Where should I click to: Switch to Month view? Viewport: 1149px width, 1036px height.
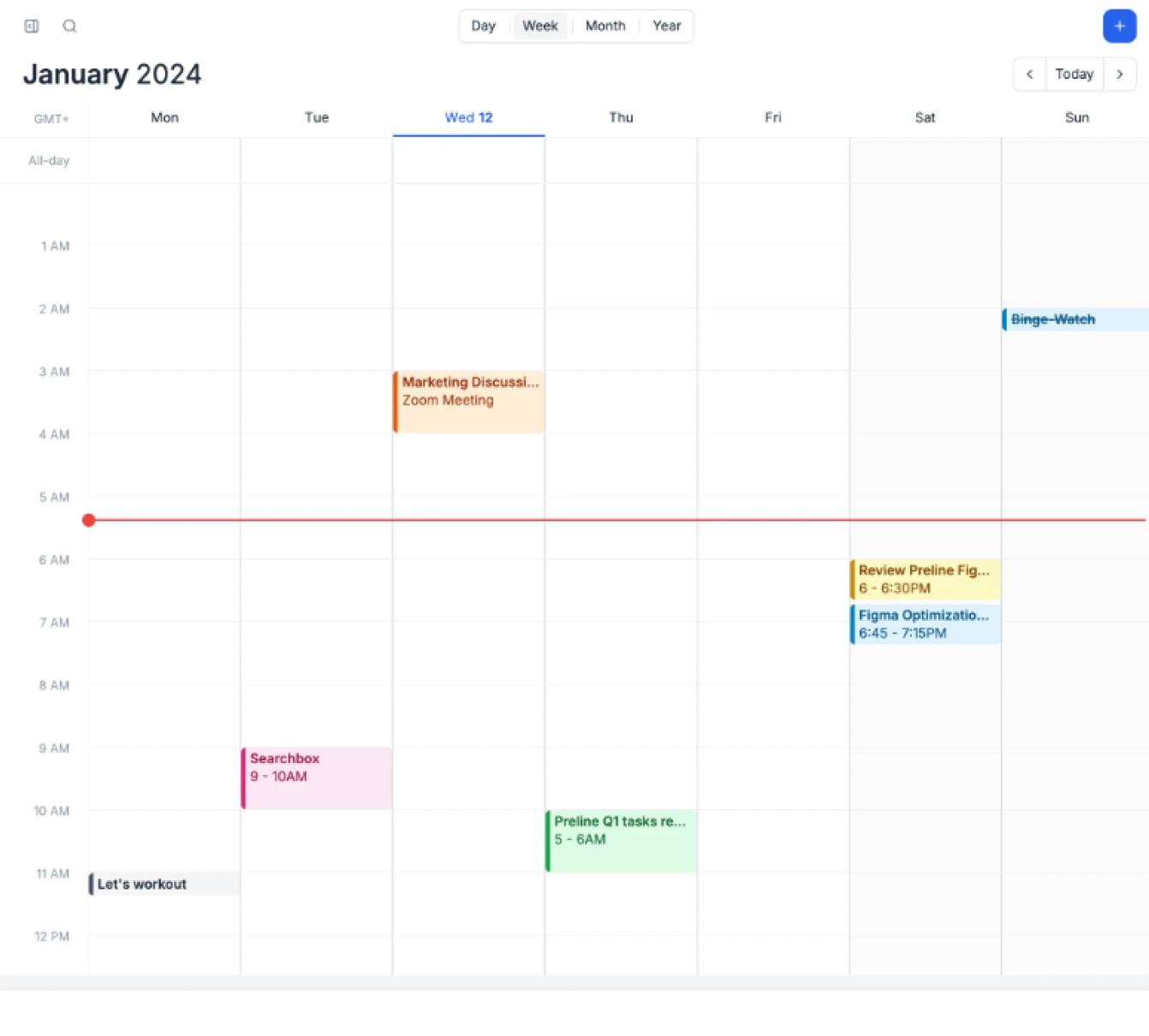click(x=605, y=26)
